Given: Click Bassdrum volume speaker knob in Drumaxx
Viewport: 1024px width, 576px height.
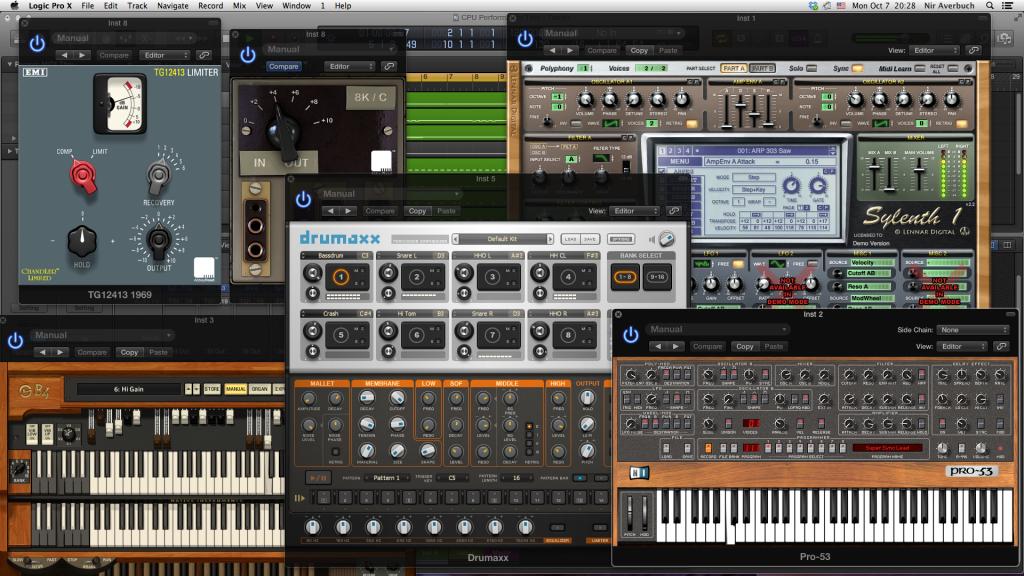Looking at the screenshot, I should [313, 274].
